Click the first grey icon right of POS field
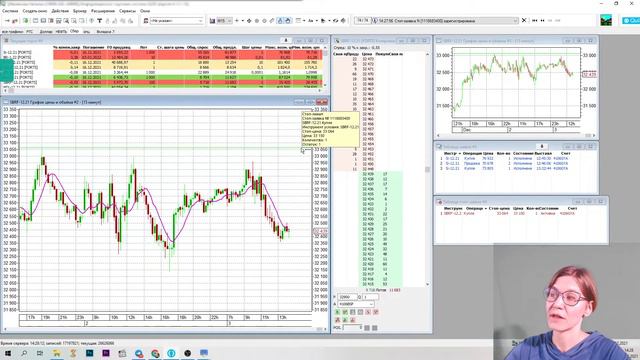Screen dimensions: 640x360 [x=367, y=327]
